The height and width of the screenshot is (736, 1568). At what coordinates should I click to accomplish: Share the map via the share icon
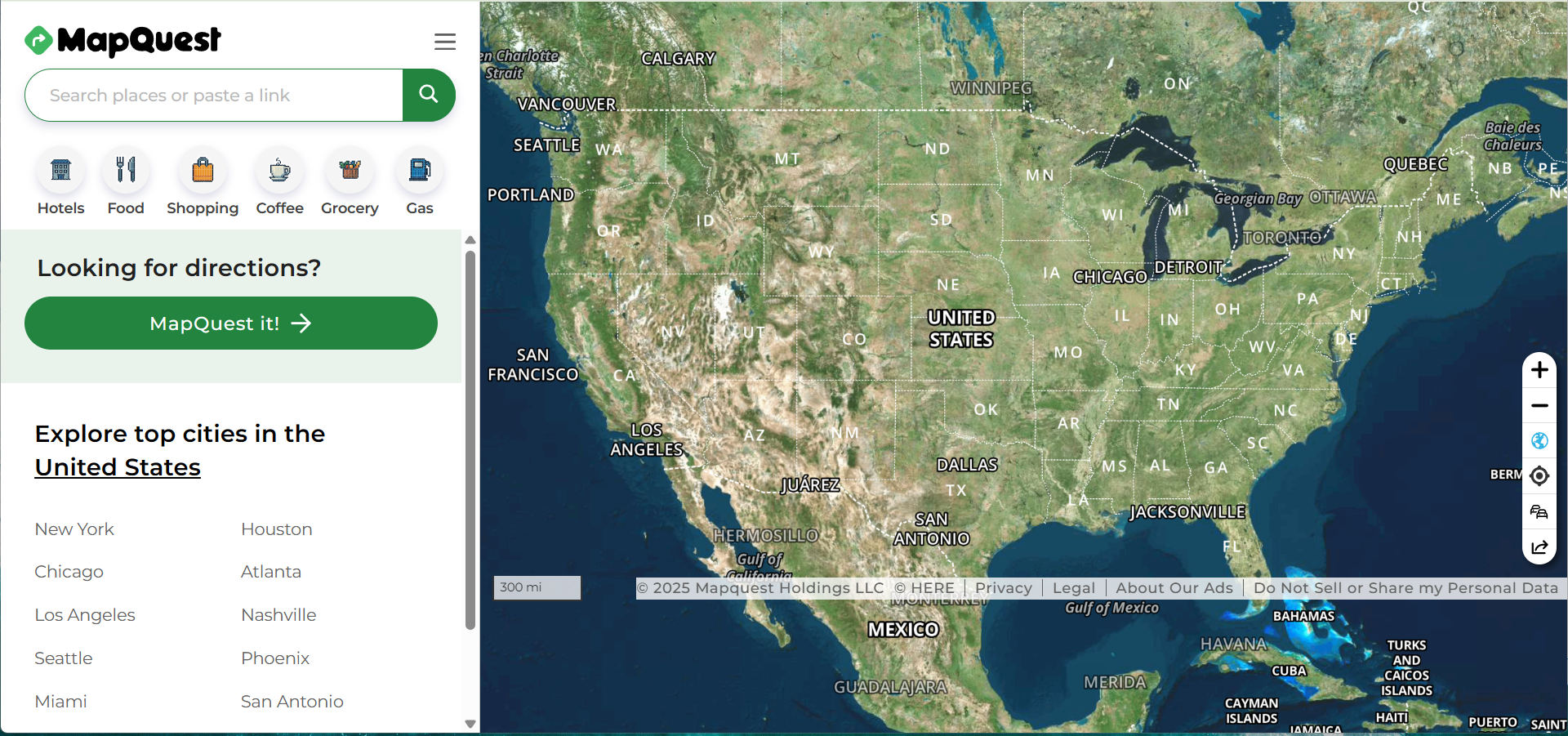1540,548
